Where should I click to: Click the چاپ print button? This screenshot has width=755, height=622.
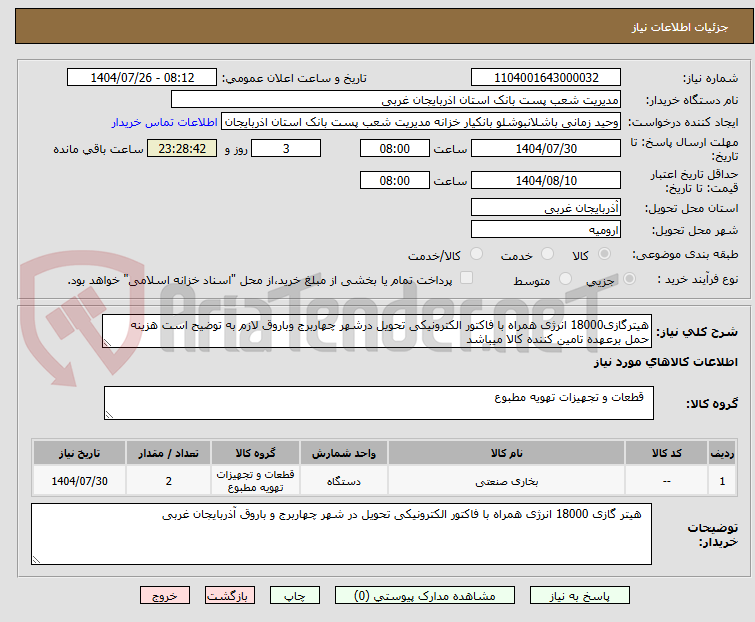tap(295, 596)
